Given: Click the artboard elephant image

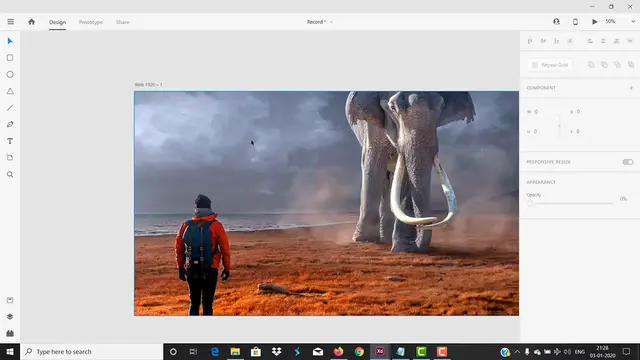Looking at the screenshot, I should 327,203.
